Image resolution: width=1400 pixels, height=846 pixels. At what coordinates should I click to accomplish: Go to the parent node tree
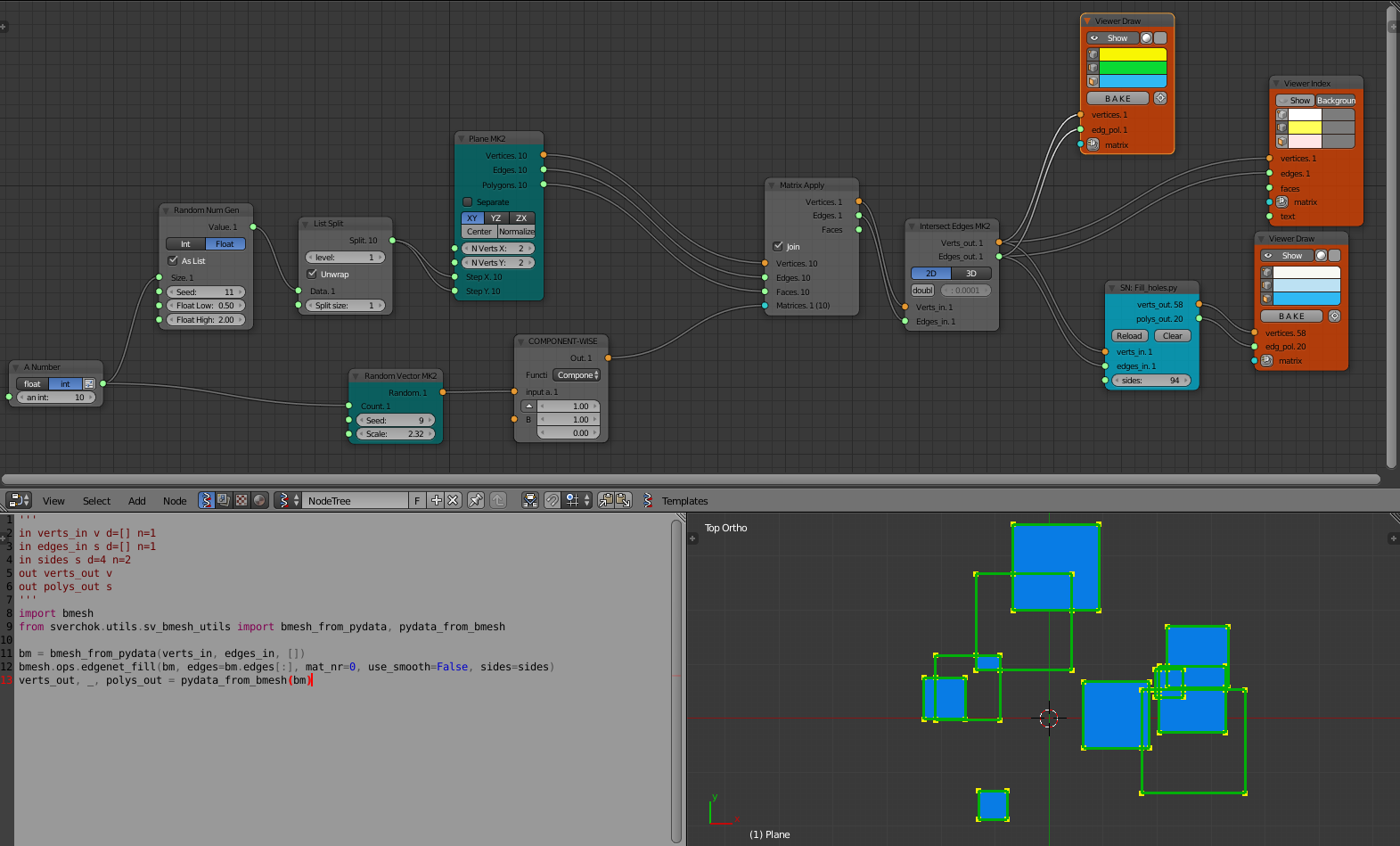click(498, 500)
